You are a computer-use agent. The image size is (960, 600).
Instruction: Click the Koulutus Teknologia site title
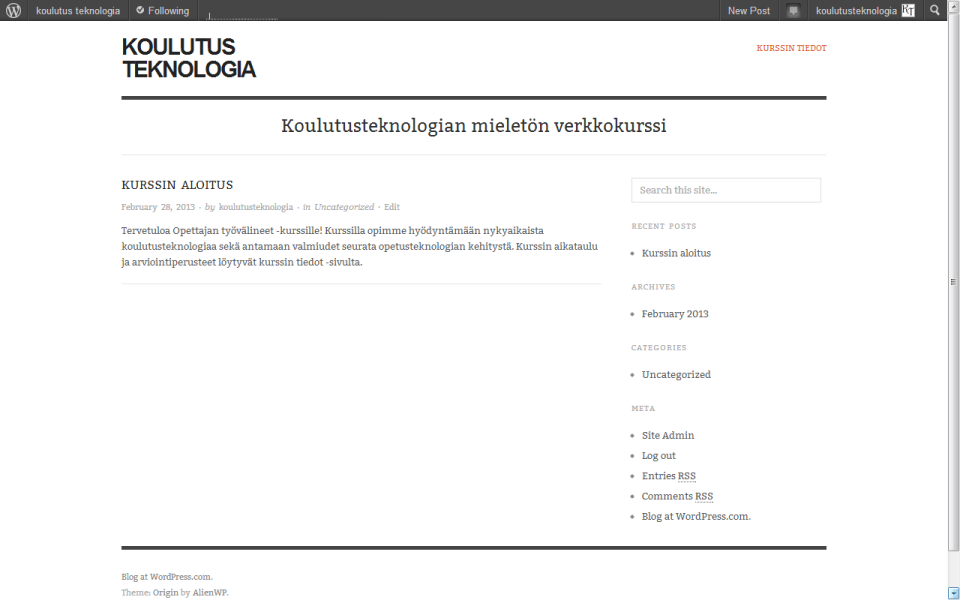[188, 58]
